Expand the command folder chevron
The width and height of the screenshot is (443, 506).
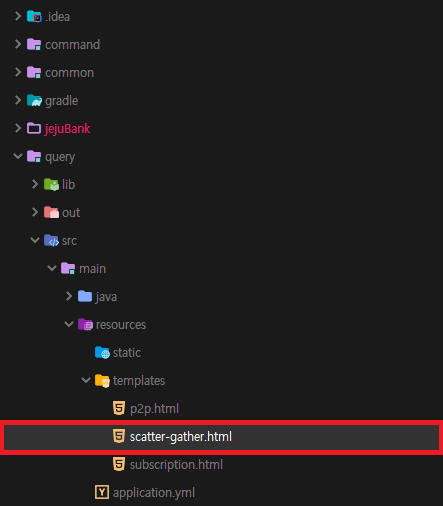tap(18, 44)
